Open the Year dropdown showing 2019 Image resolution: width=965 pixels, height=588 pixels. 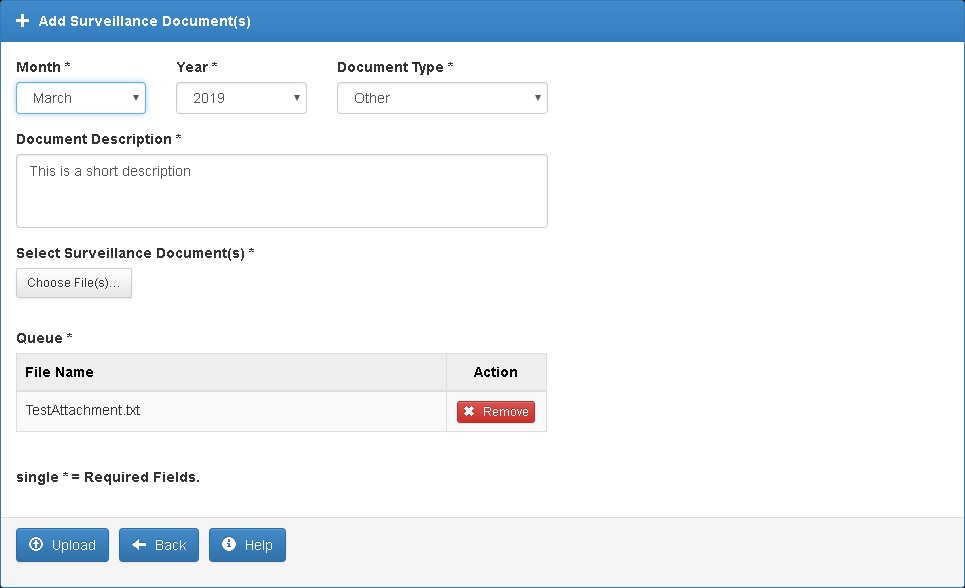pyautogui.click(x=241, y=98)
